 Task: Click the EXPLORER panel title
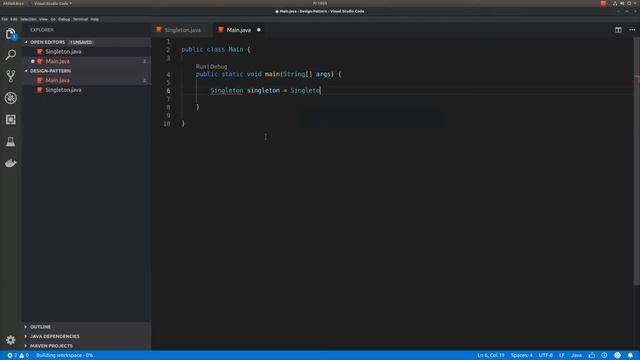pyautogui.click(x=42, y=30)
